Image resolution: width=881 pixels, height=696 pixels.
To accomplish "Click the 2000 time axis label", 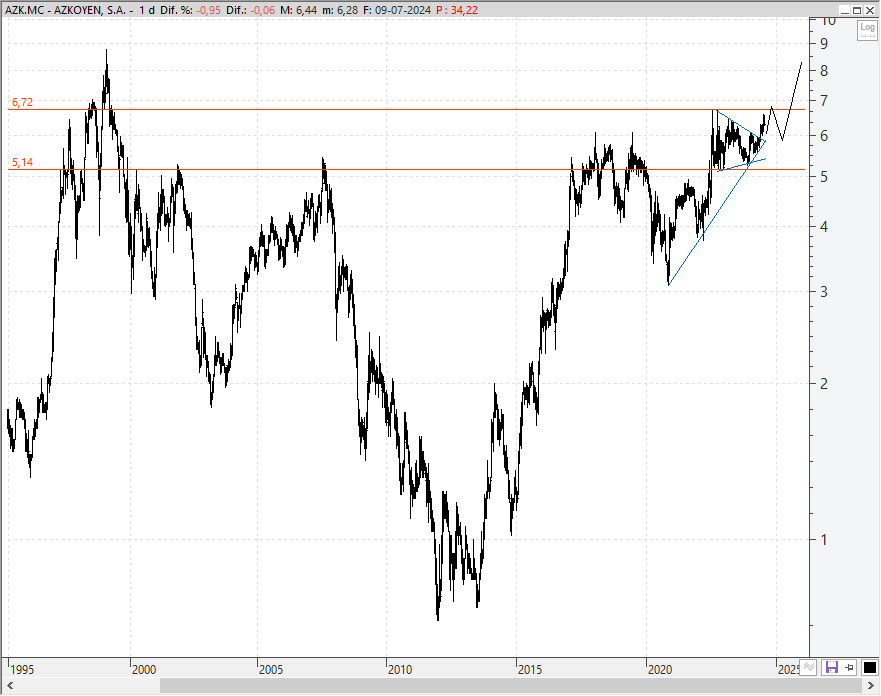I will point(144,670).
